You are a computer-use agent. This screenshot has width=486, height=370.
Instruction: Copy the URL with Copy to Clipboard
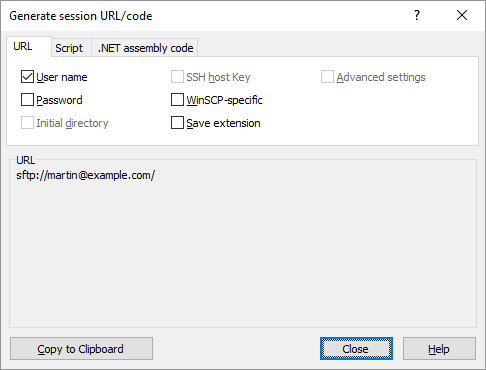tap(81, 349)
